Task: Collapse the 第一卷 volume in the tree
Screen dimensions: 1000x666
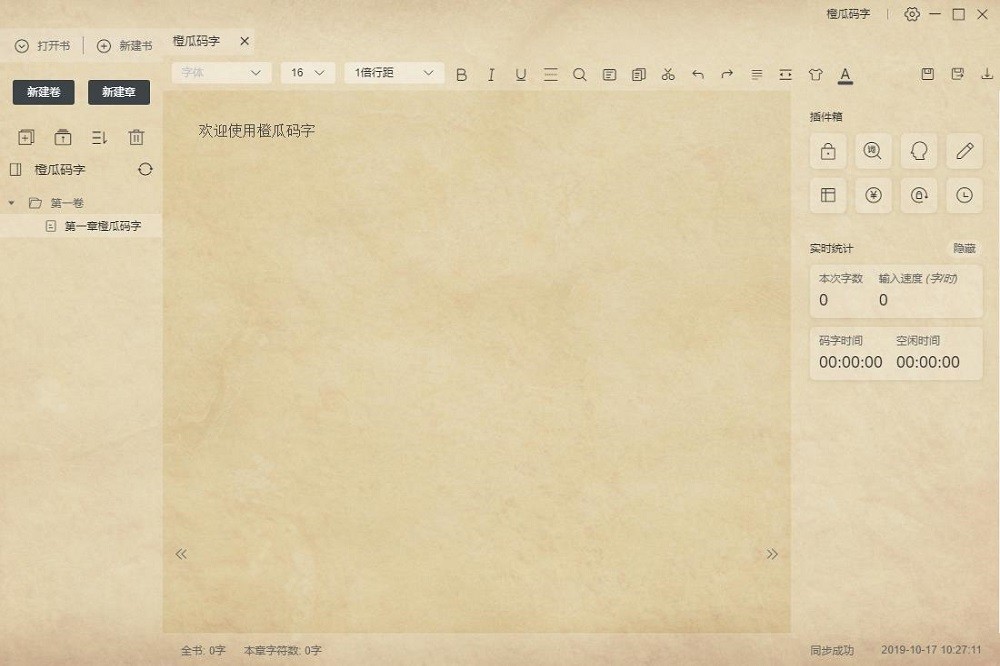Action: [9, 202]
